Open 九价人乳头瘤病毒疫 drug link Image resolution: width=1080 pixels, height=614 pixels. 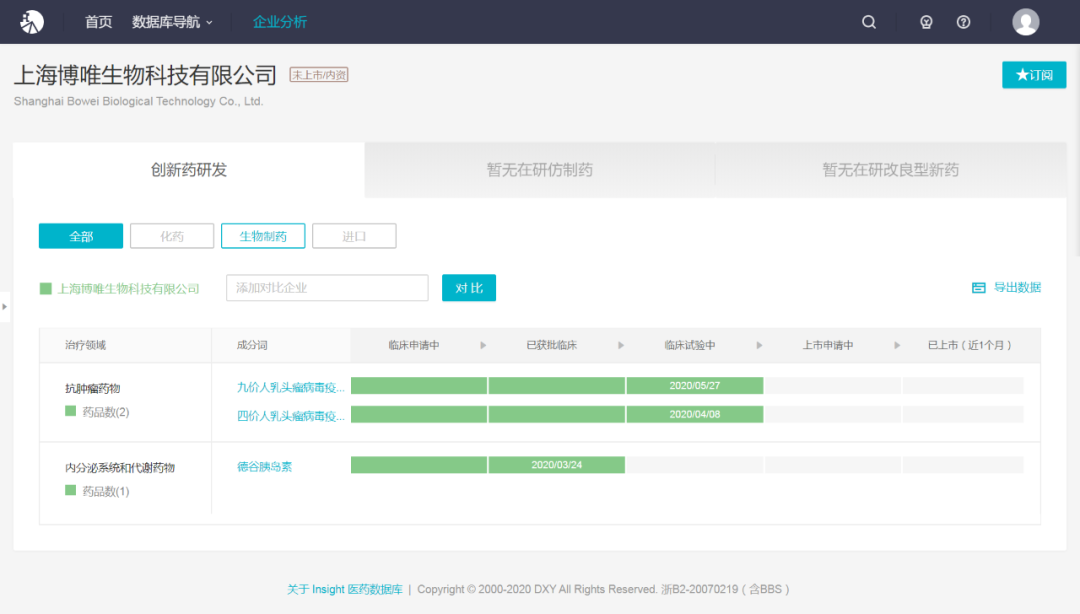pyautogui.click(x=291, y=387)
